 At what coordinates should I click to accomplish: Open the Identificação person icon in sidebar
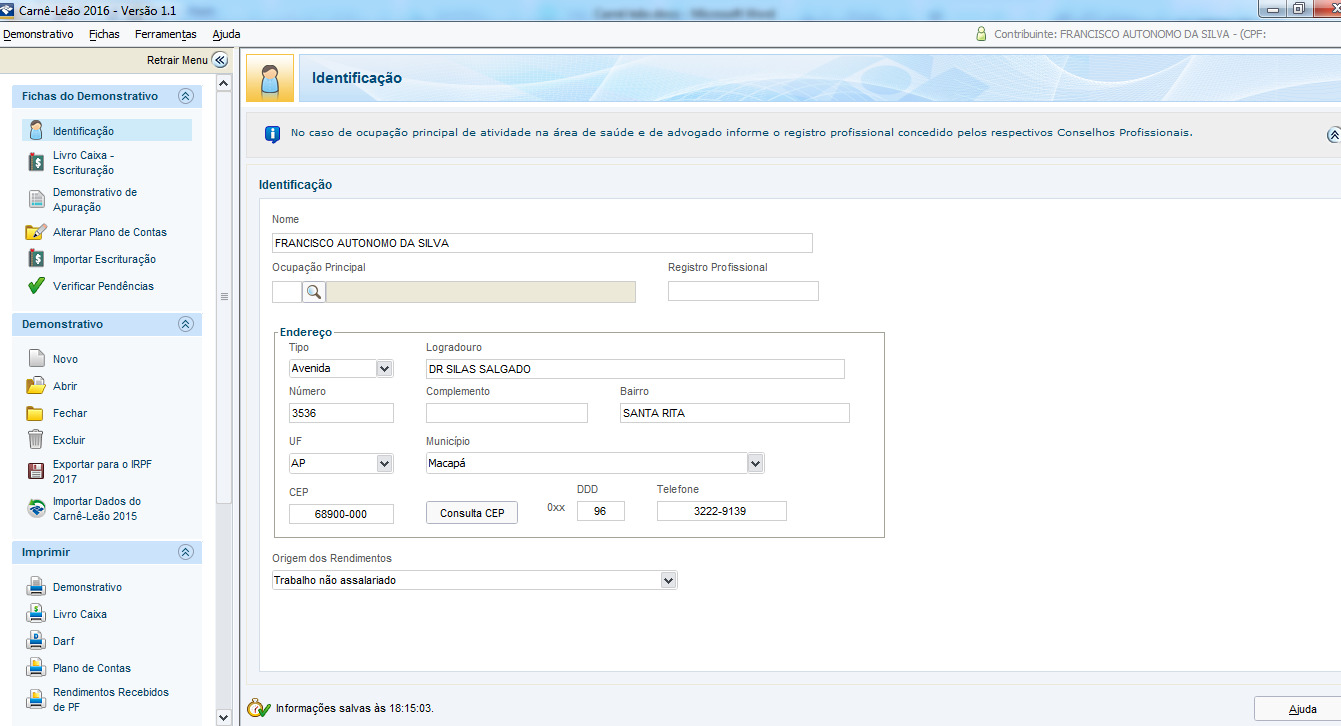[36, 131]
